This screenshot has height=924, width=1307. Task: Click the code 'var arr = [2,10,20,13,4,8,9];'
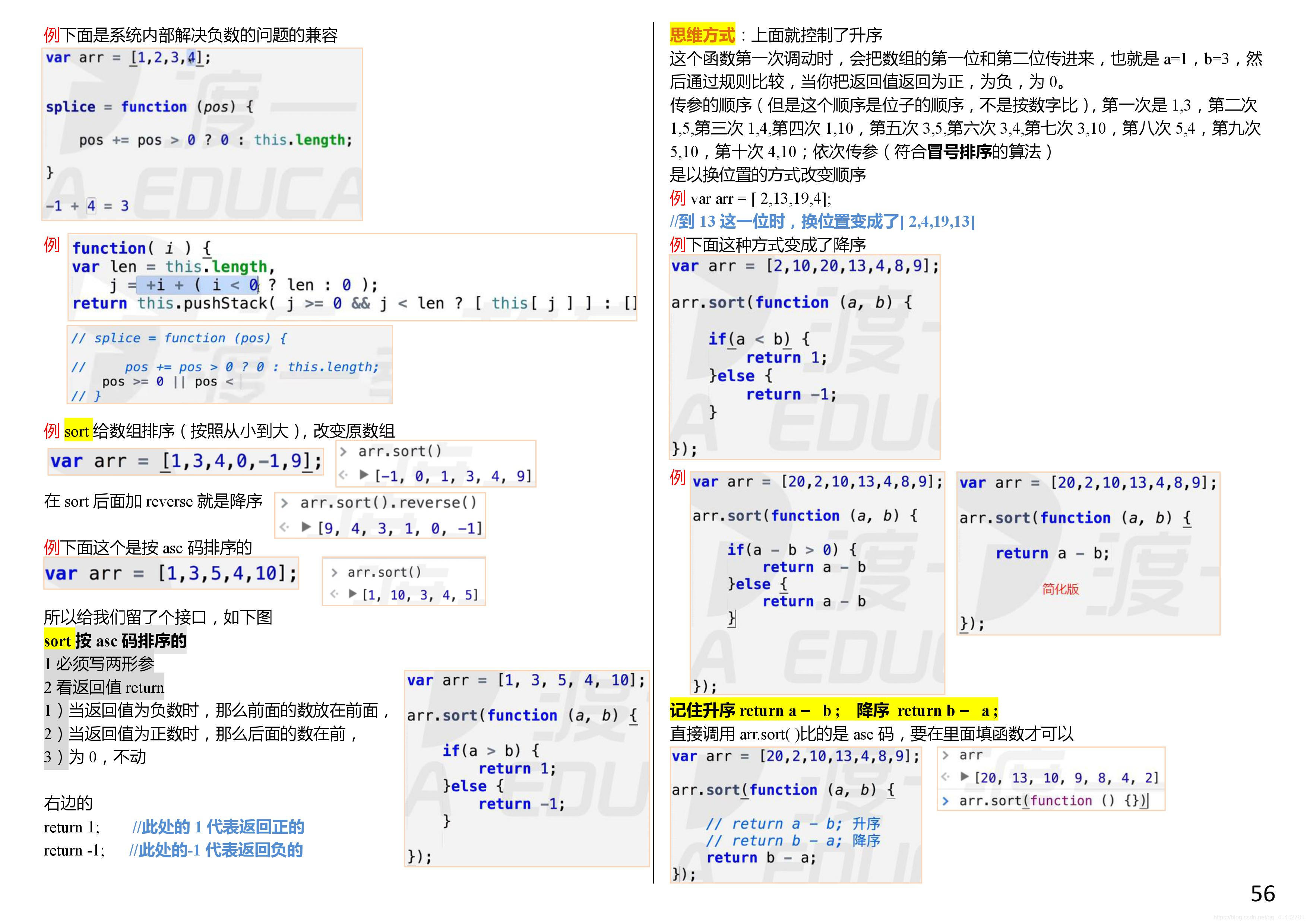pyautogui.click(x=805, y=266)
